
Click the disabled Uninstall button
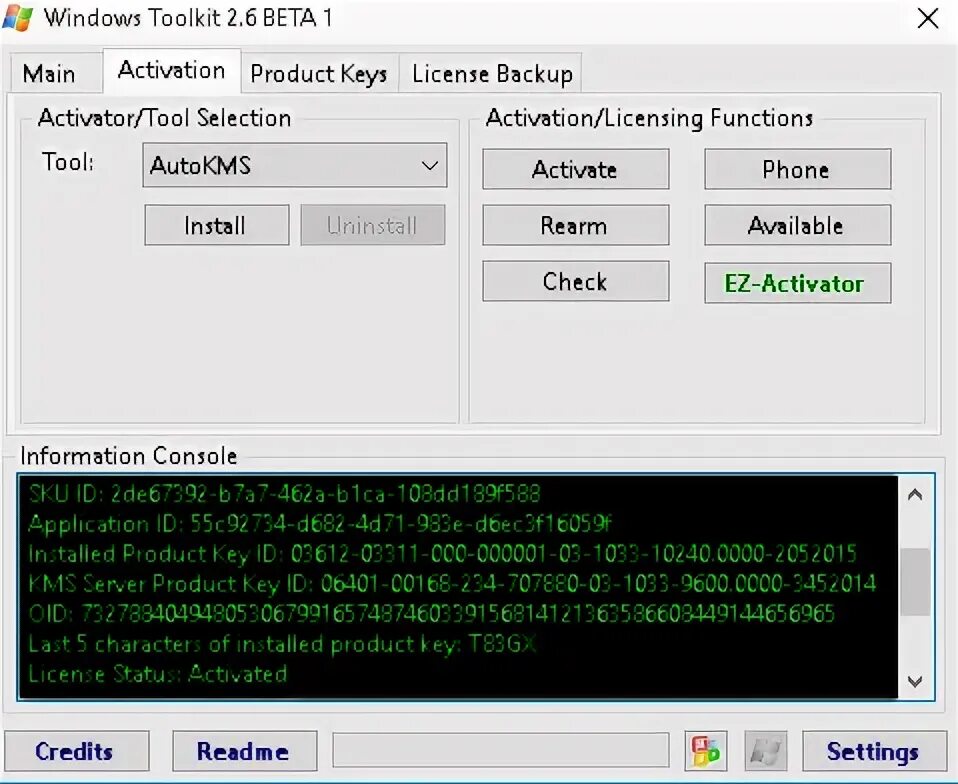click(x=373, y=225)
